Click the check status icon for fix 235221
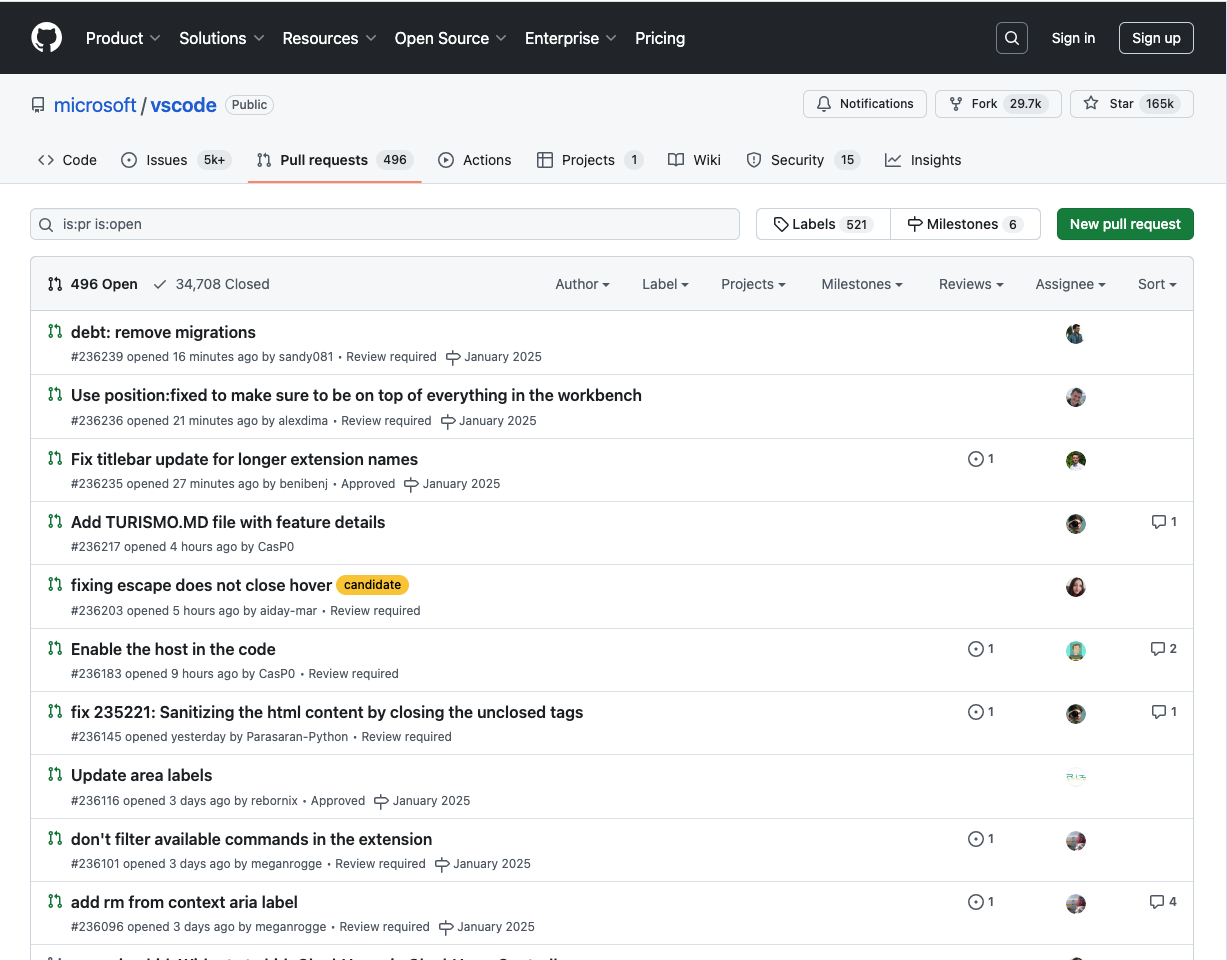The image size is (1227, 960). [x=976, y=712]
